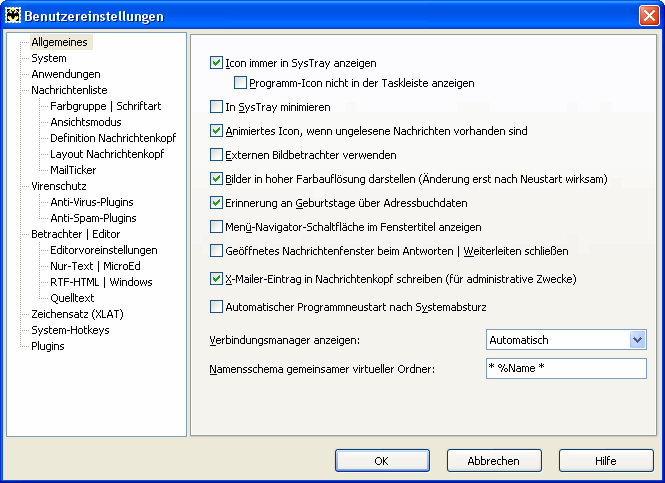The height and width of the screenshot is (483, 665).
Task: Enable 'Menü-Navigator-Schaltfläche im Fenstertitel anzeigen'
Action: click(x=216, y=227)
